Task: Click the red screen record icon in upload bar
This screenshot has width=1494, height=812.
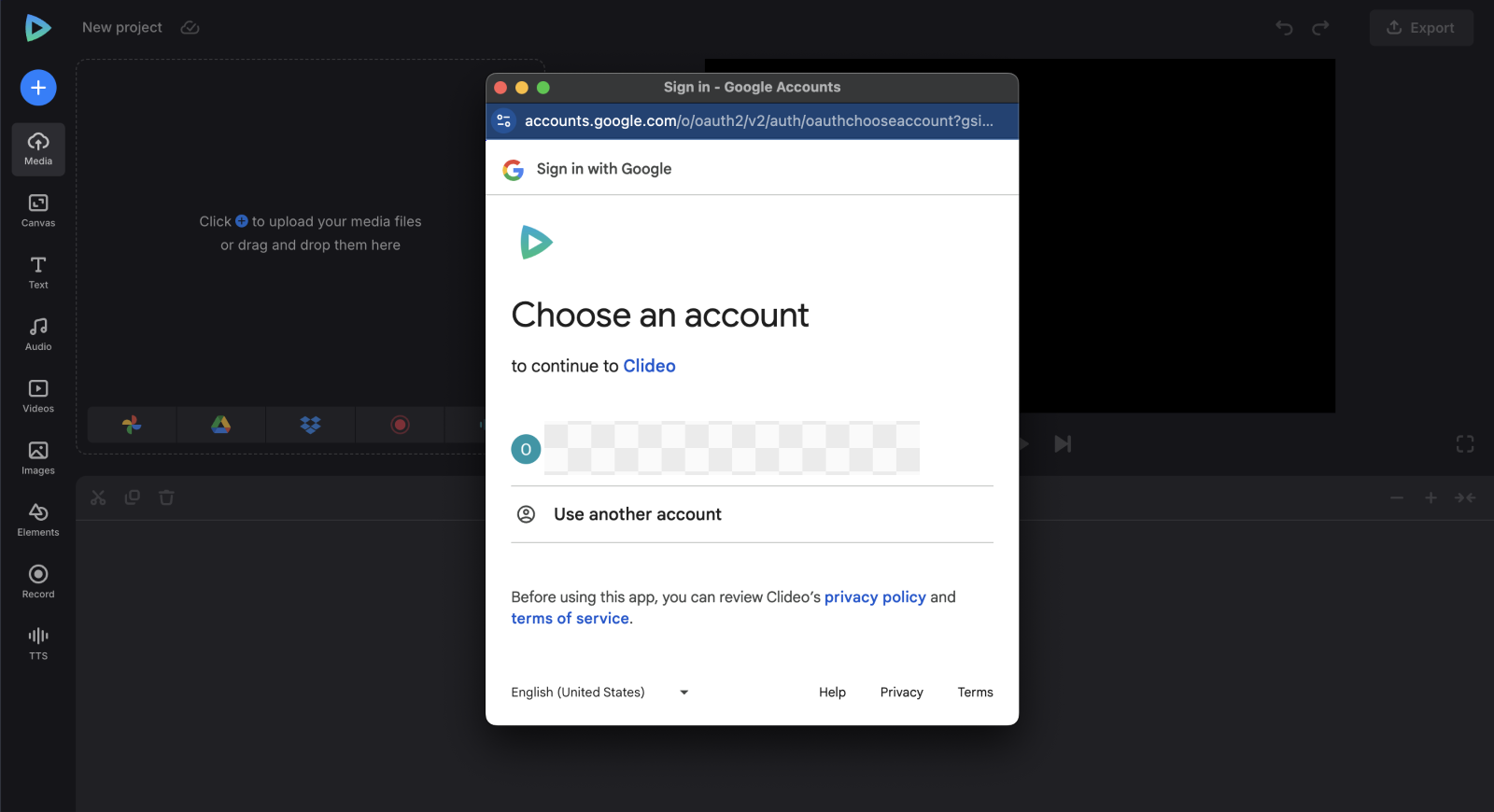Action: pyautogui.click(x=400, y=425)
